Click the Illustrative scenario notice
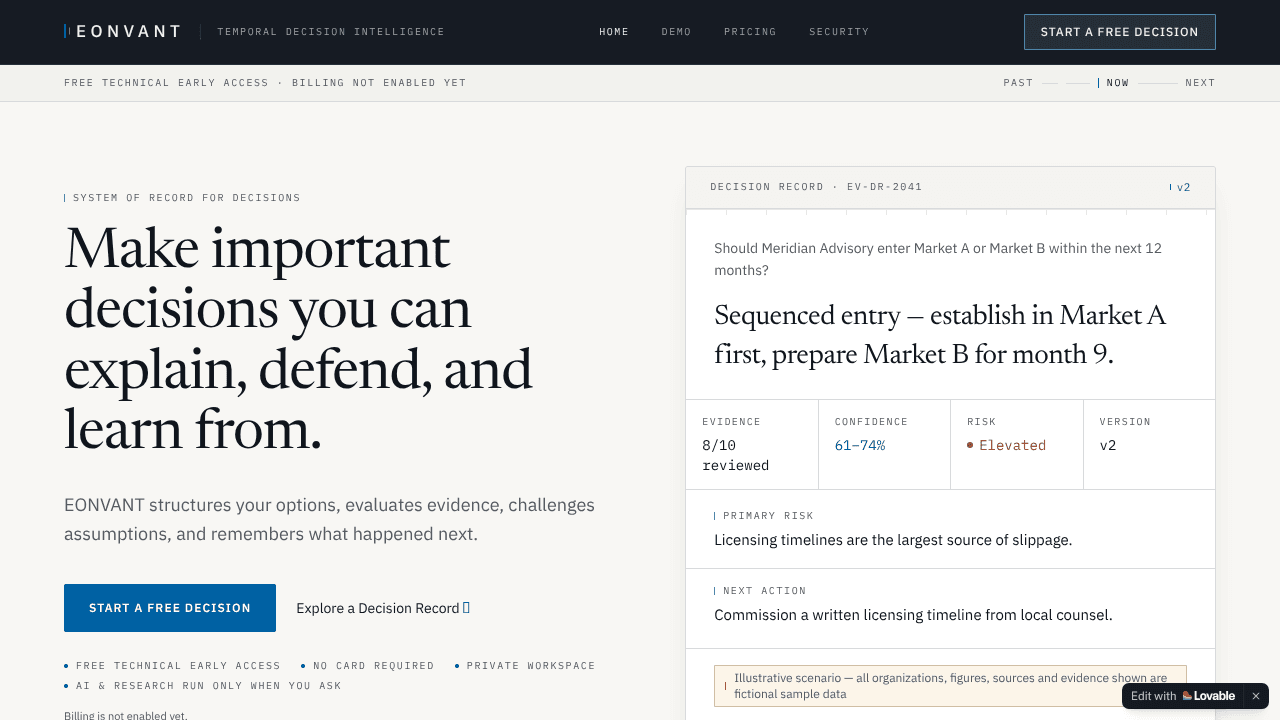 (x=950, y=686)
